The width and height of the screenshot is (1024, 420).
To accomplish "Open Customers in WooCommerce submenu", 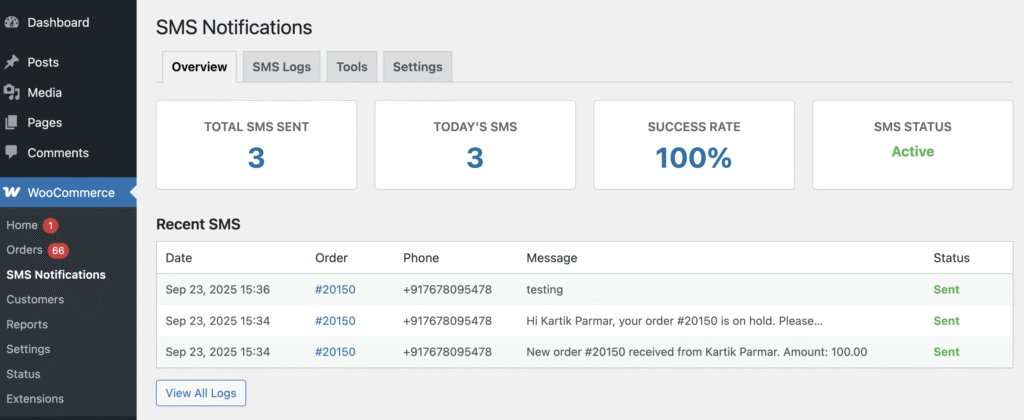I will click(x=35, y=299).
